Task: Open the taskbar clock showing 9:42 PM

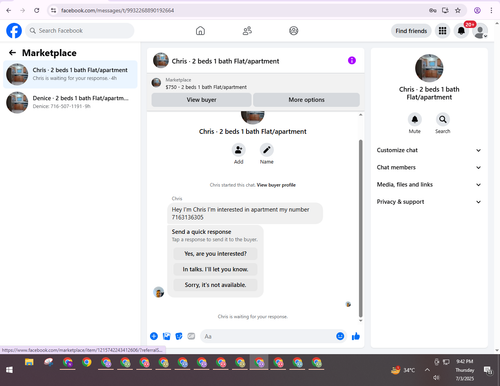Action: pos(465,370)
